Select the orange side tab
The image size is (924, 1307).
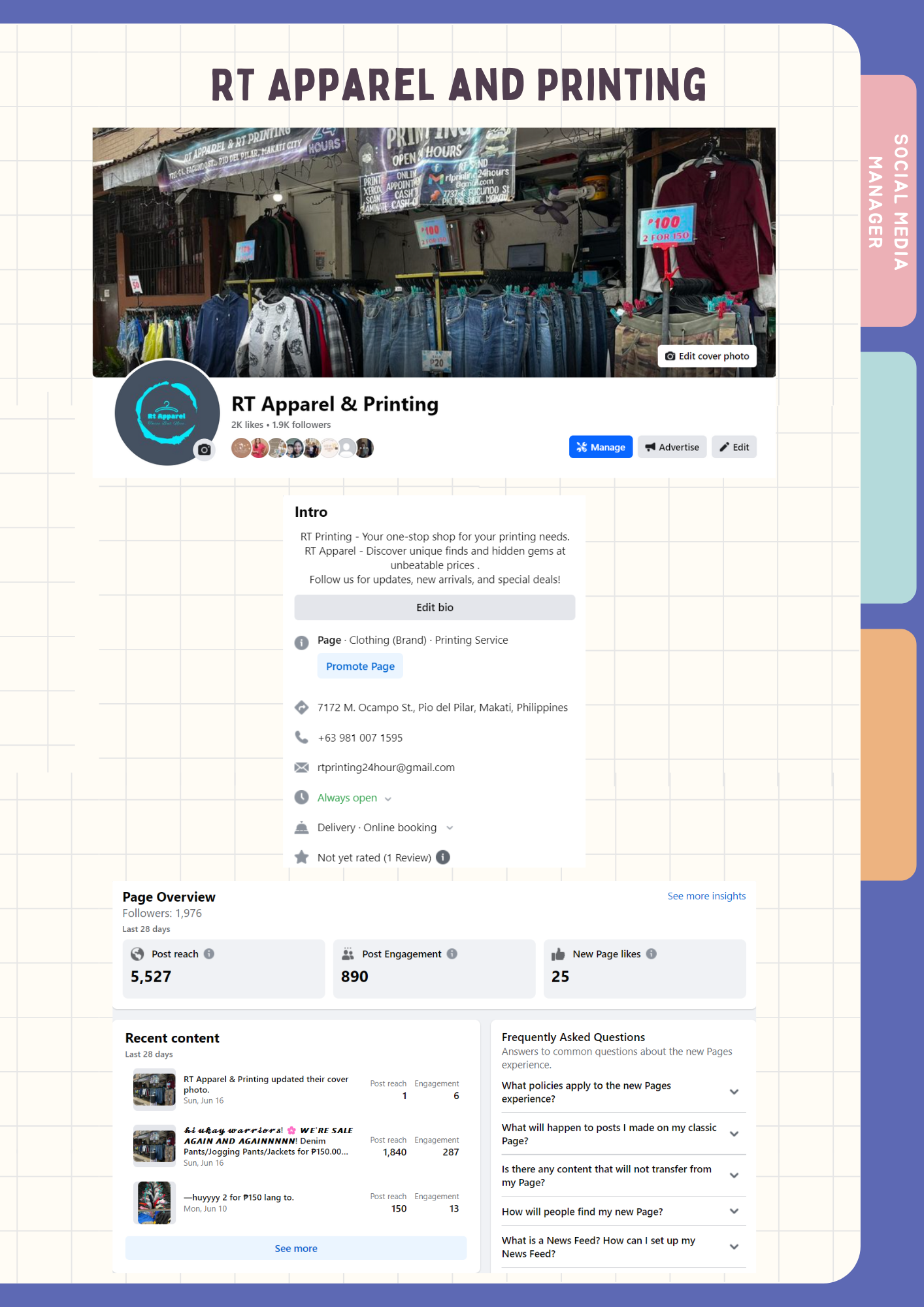(888, 755)
